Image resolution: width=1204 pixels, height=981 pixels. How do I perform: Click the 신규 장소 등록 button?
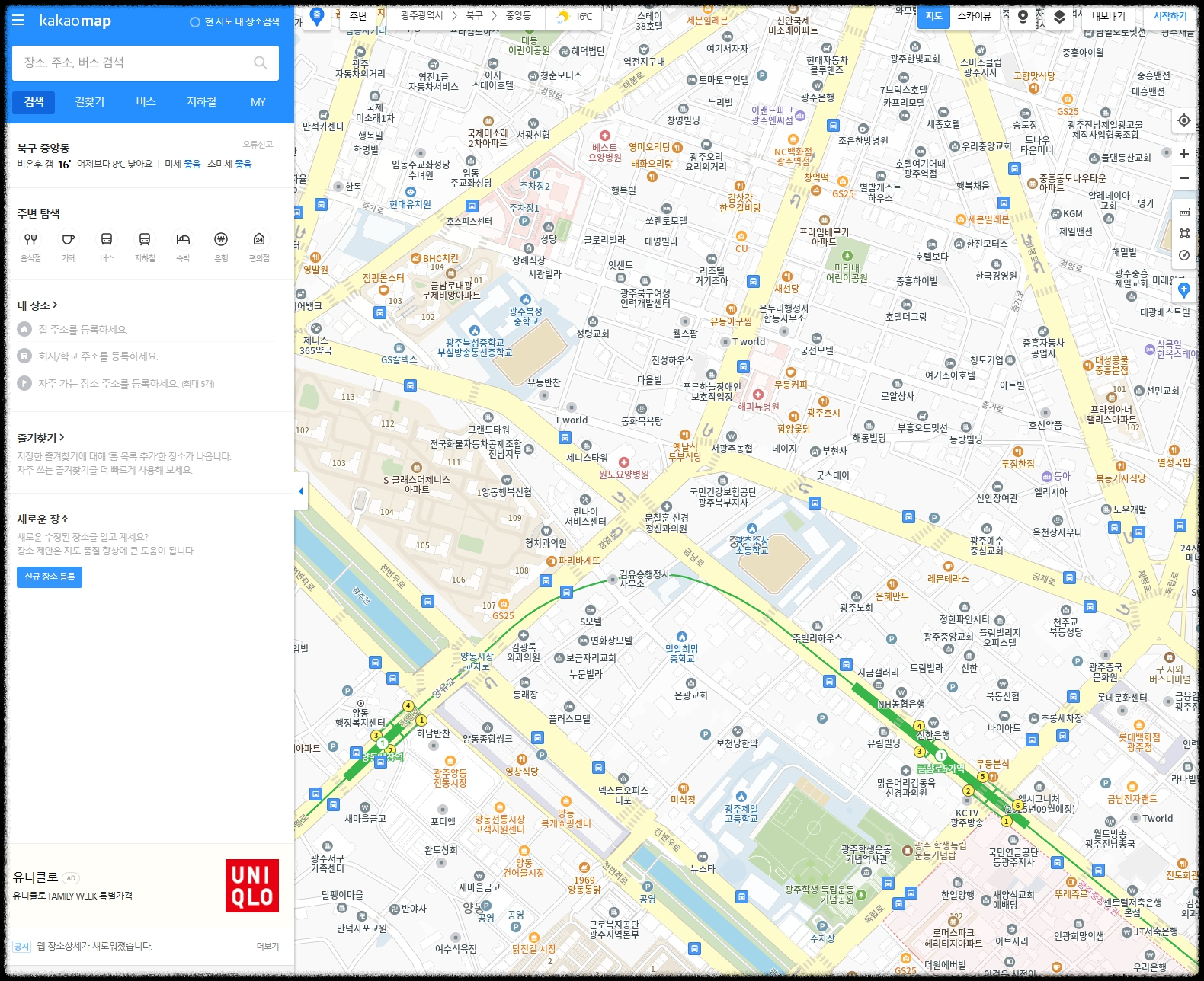50,577
